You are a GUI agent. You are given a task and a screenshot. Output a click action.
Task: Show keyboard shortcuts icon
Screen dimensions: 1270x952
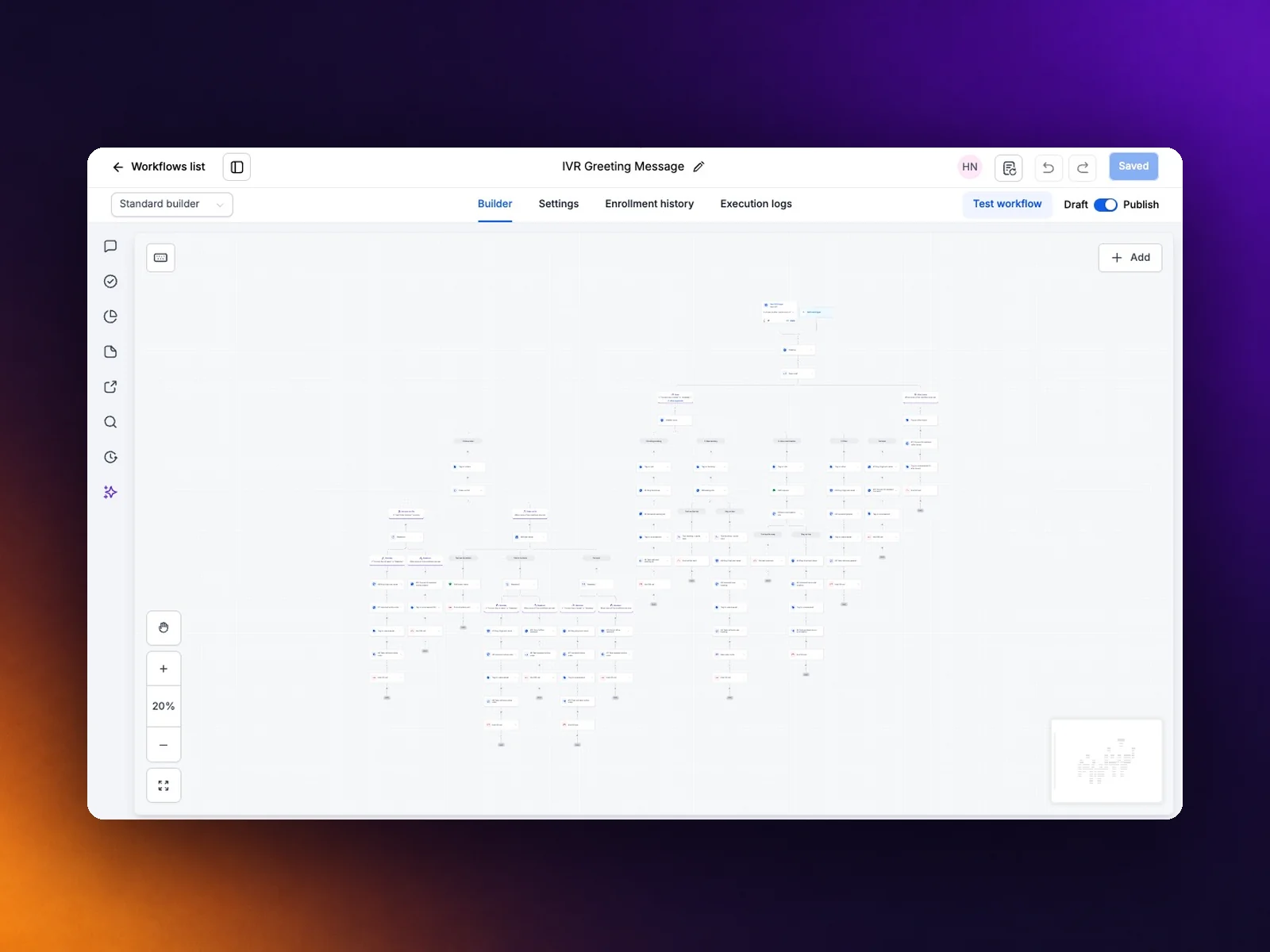click(x=160, y=258)
